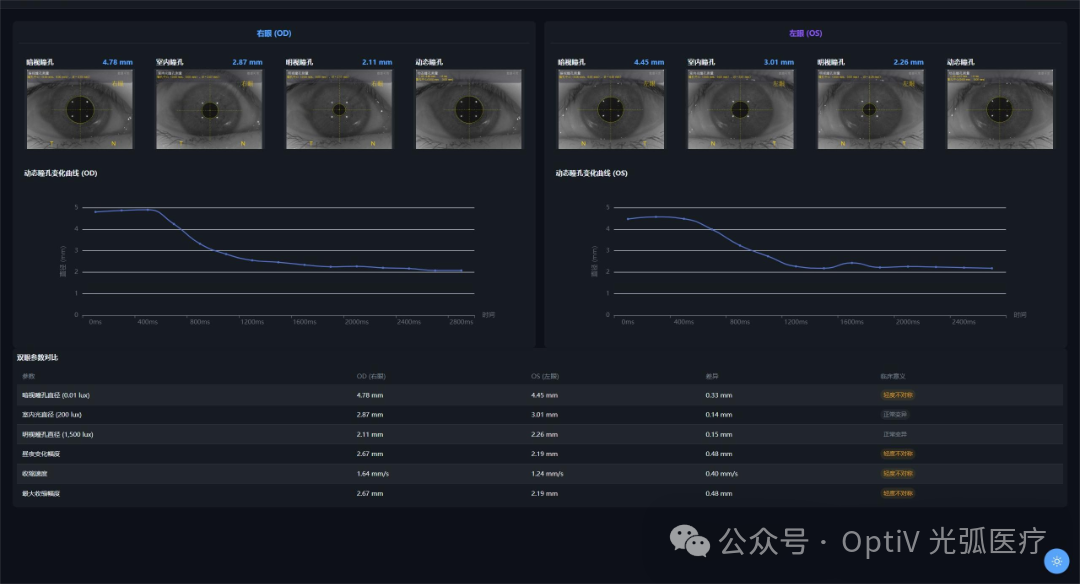This screenshot has width=1080, height=584.
Task: Open left eye 动态瞳孔 dynamic pupil image
Action: (x=1000, y=109)
